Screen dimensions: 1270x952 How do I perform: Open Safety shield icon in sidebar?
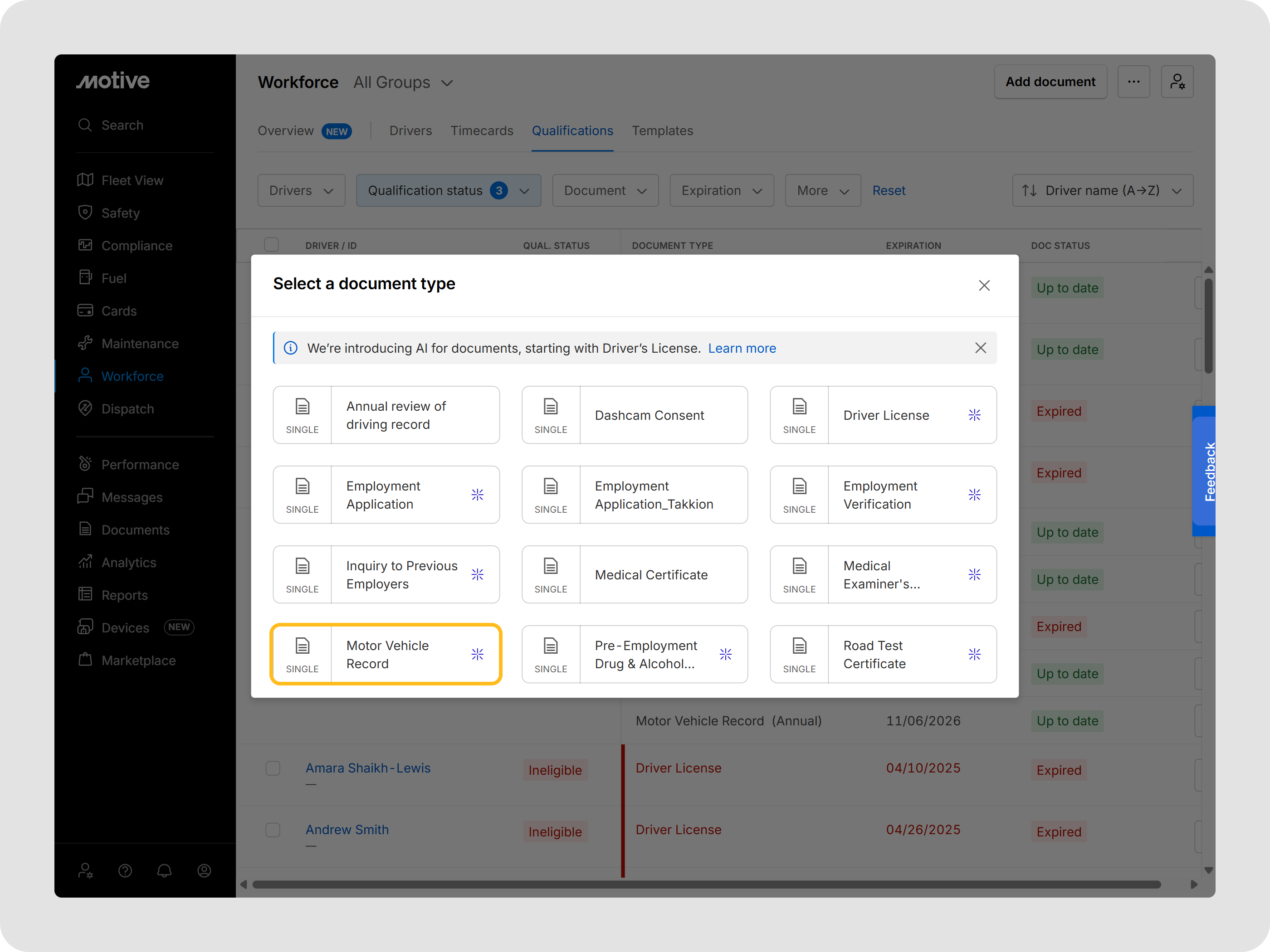85,212
